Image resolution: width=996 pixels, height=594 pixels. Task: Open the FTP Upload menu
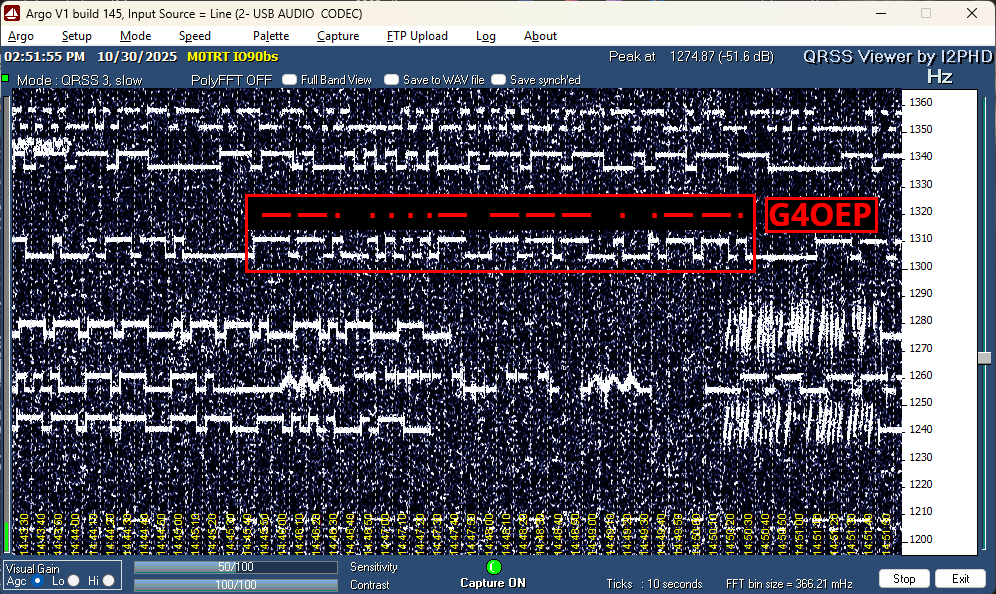coord(417,36)
